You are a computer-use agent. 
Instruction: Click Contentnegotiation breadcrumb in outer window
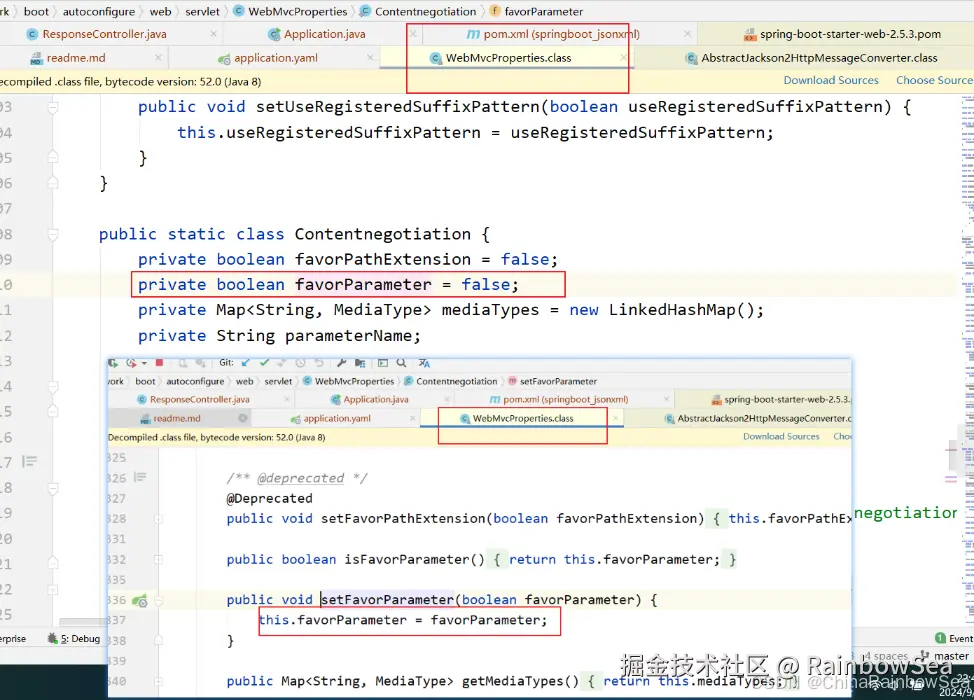tap(418, 11)
